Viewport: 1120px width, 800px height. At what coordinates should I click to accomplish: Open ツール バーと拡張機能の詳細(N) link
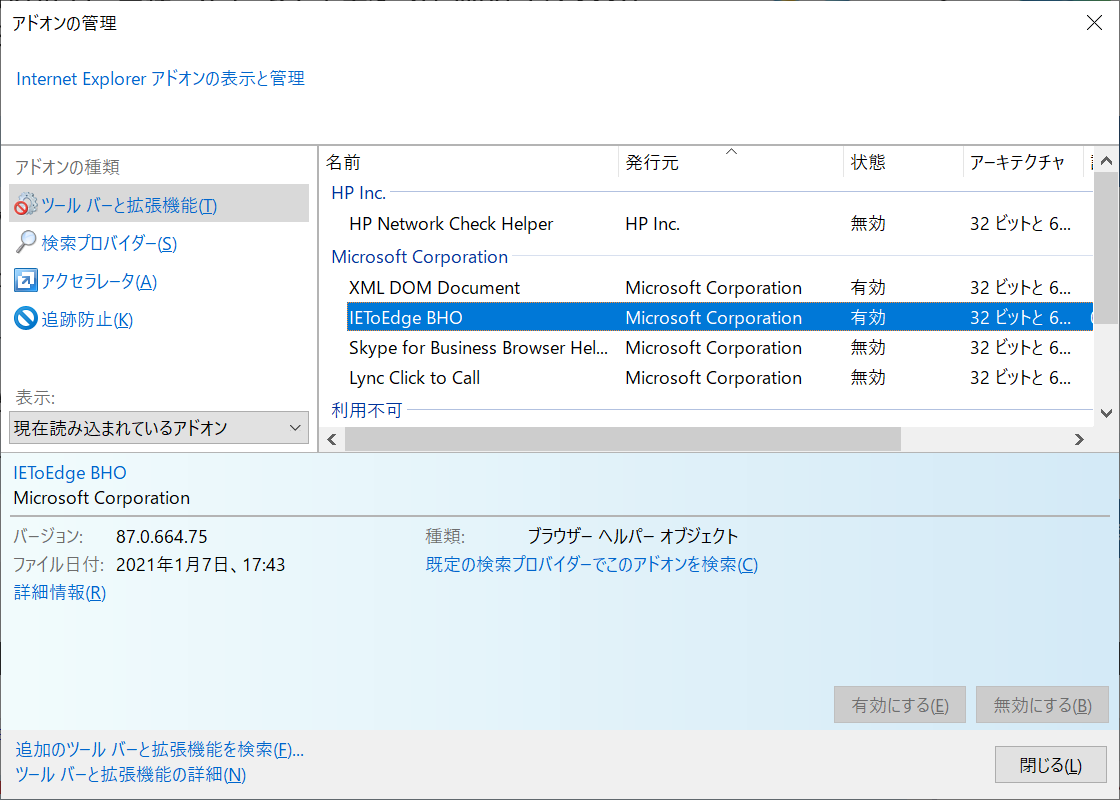click(x=131, y=774)
